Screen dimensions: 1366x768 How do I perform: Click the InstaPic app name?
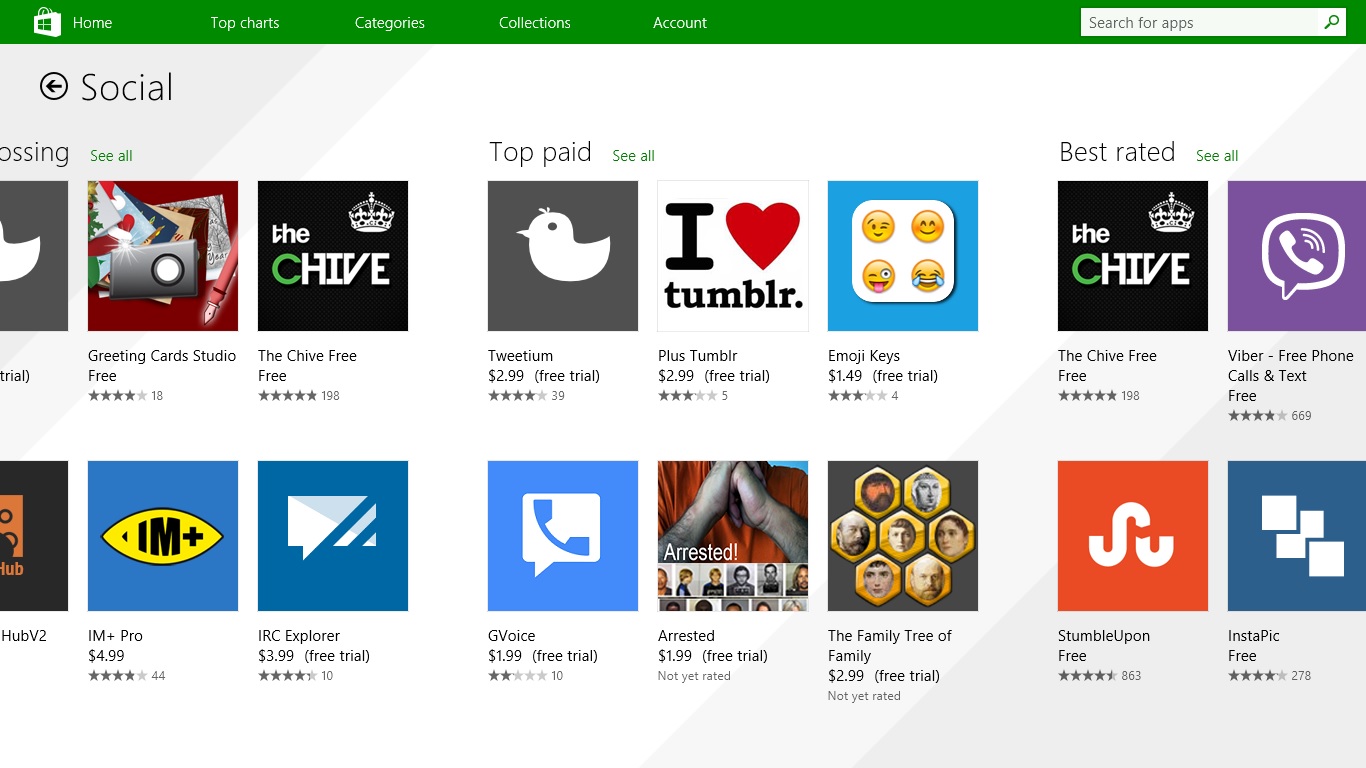1254,635
